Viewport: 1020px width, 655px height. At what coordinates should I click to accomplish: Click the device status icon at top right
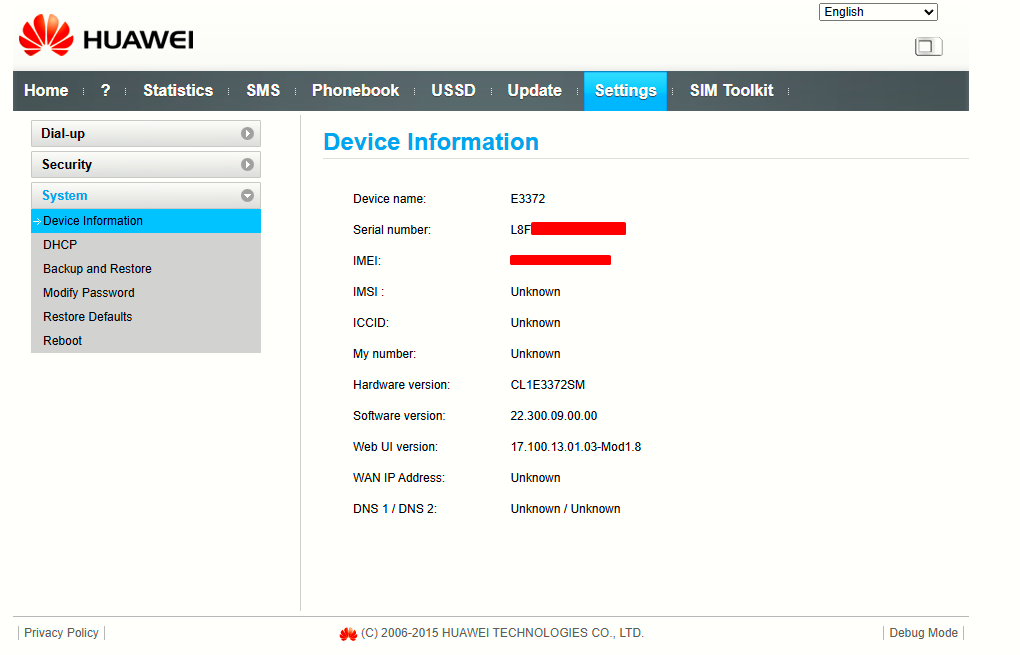tap(928, 47)
